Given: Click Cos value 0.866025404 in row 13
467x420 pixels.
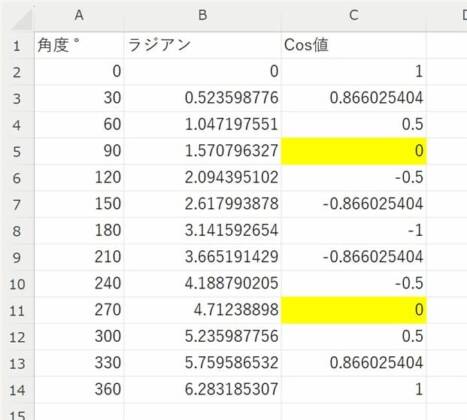Looking at the screenshot, I should [354, 363].
